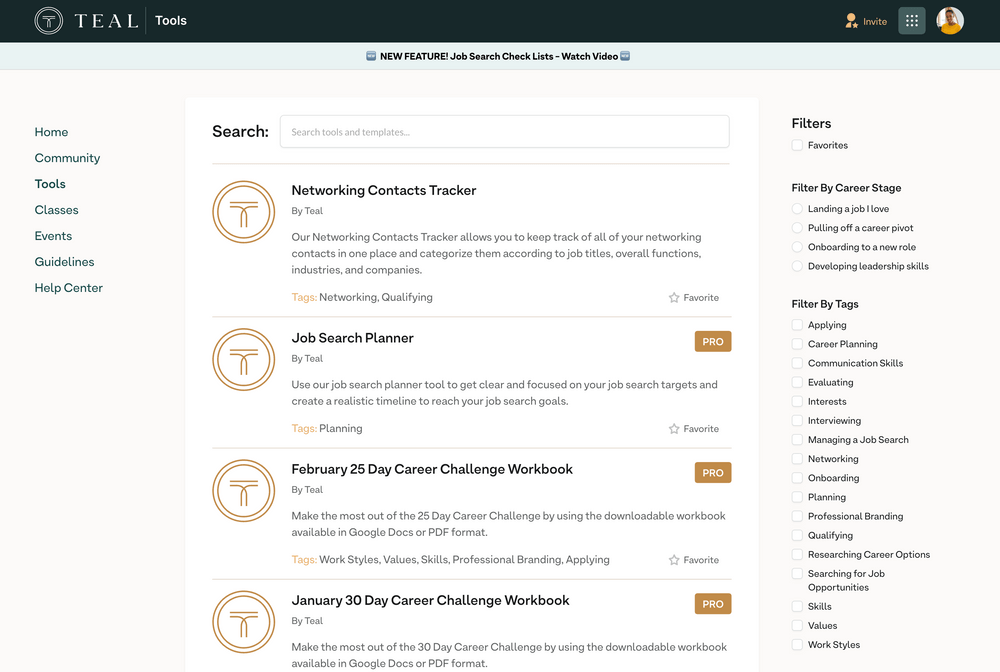1000x672 pixels.
Task: Favorite the February 25 Day Workbook star
Action: point(674,560)
